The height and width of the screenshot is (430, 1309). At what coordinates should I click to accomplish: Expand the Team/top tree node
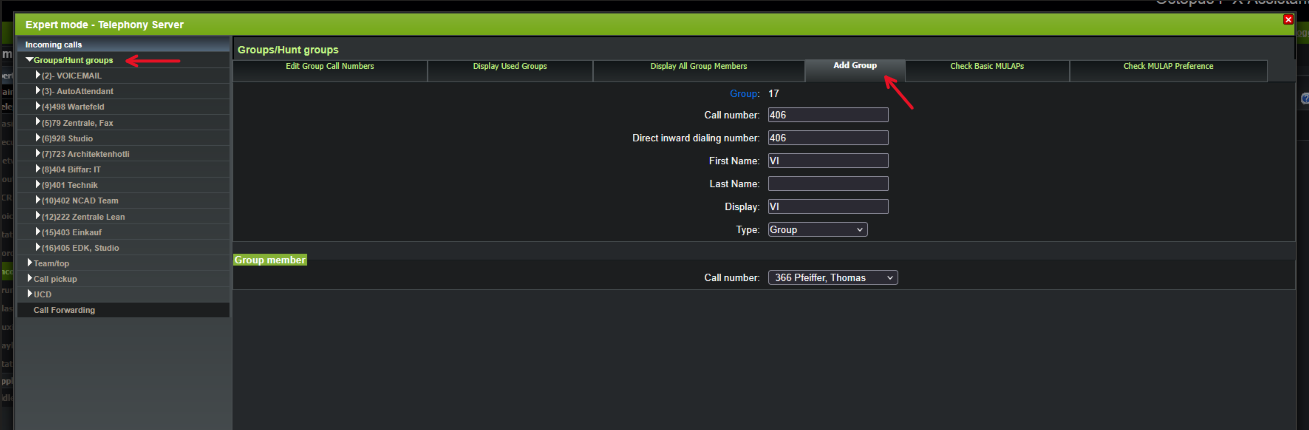[x=30, y=263]
